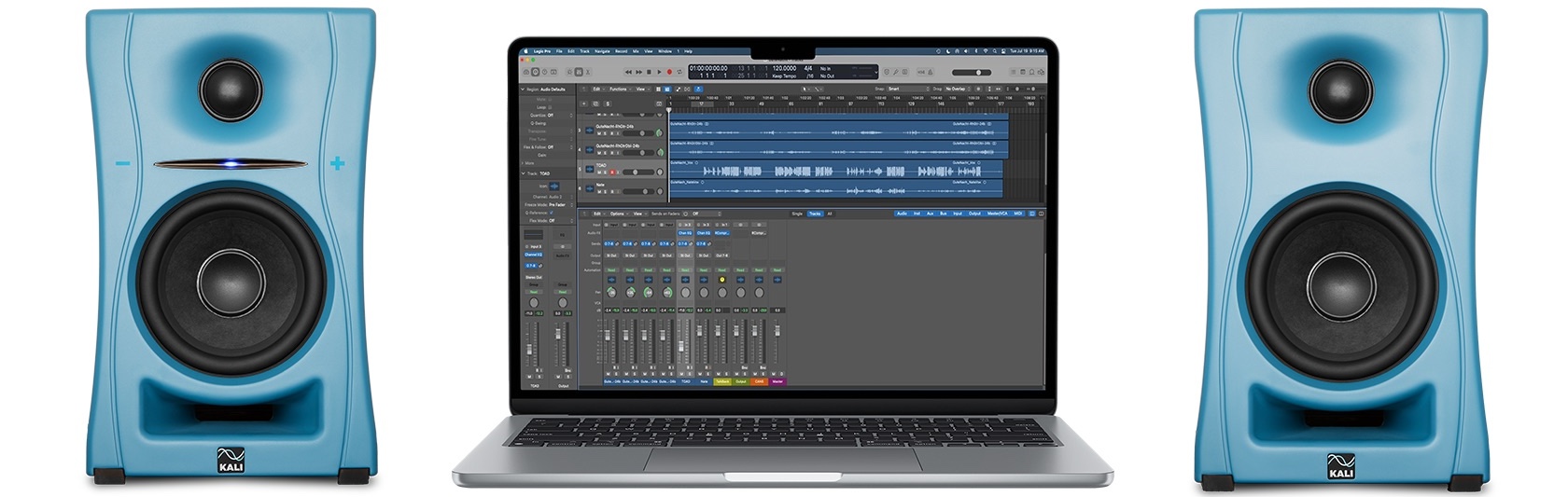Stop playback with the Stop button
This screenshot has height=497, width=1568.
point(649,72)
